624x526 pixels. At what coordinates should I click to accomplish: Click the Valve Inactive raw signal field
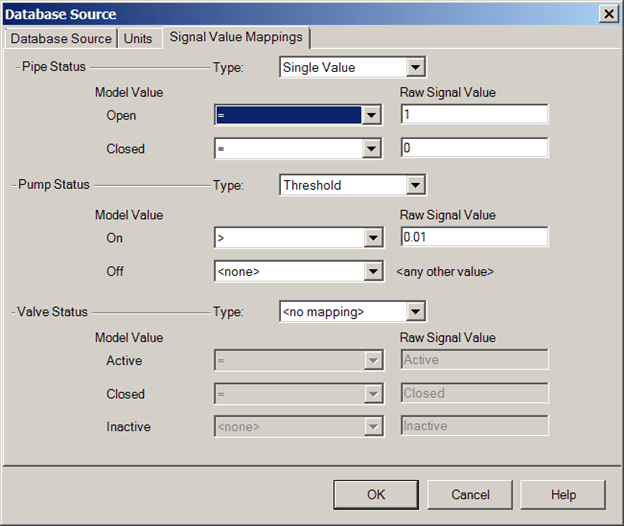point(474,426)
